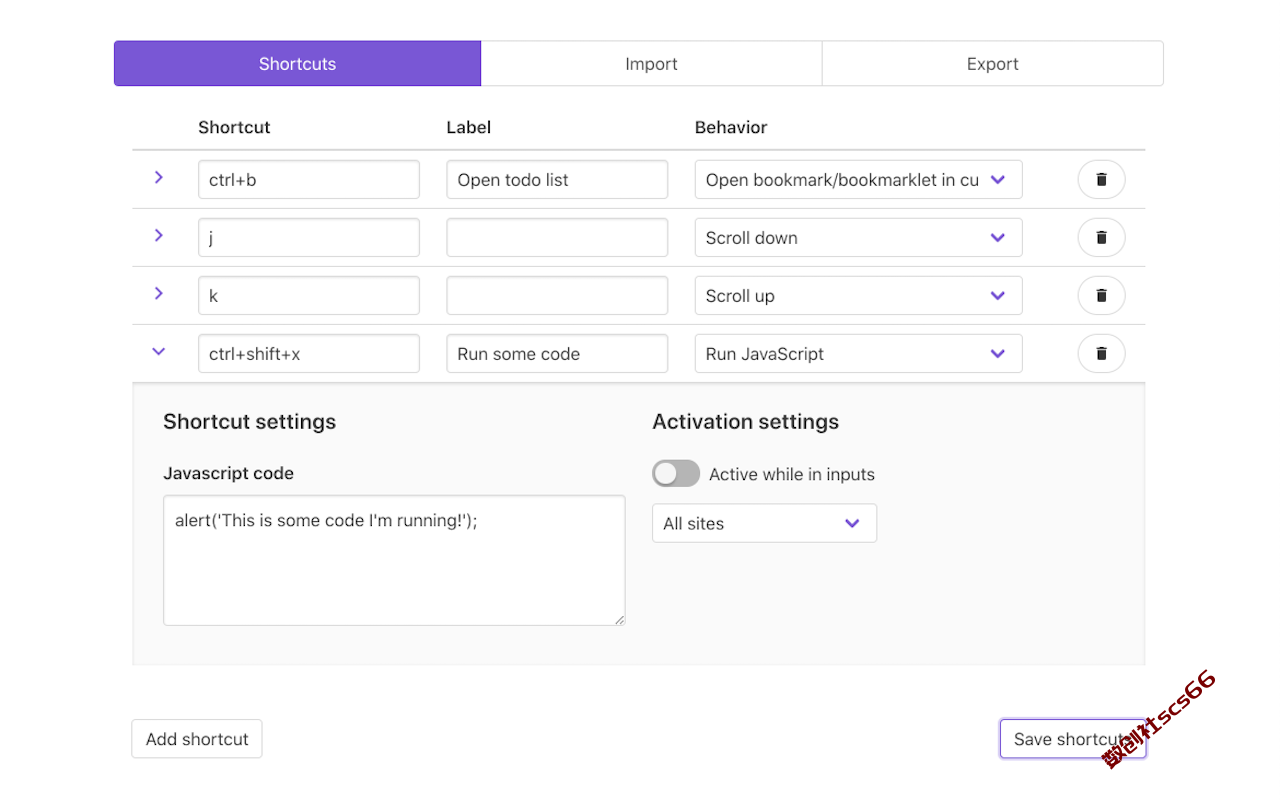Click the Label column header

tap(469, 127)
